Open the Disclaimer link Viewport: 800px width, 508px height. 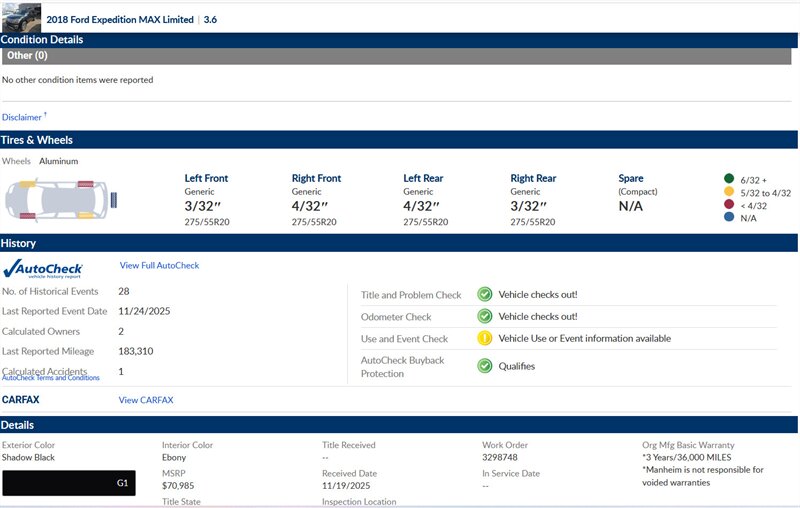click(x=22, y=117)
